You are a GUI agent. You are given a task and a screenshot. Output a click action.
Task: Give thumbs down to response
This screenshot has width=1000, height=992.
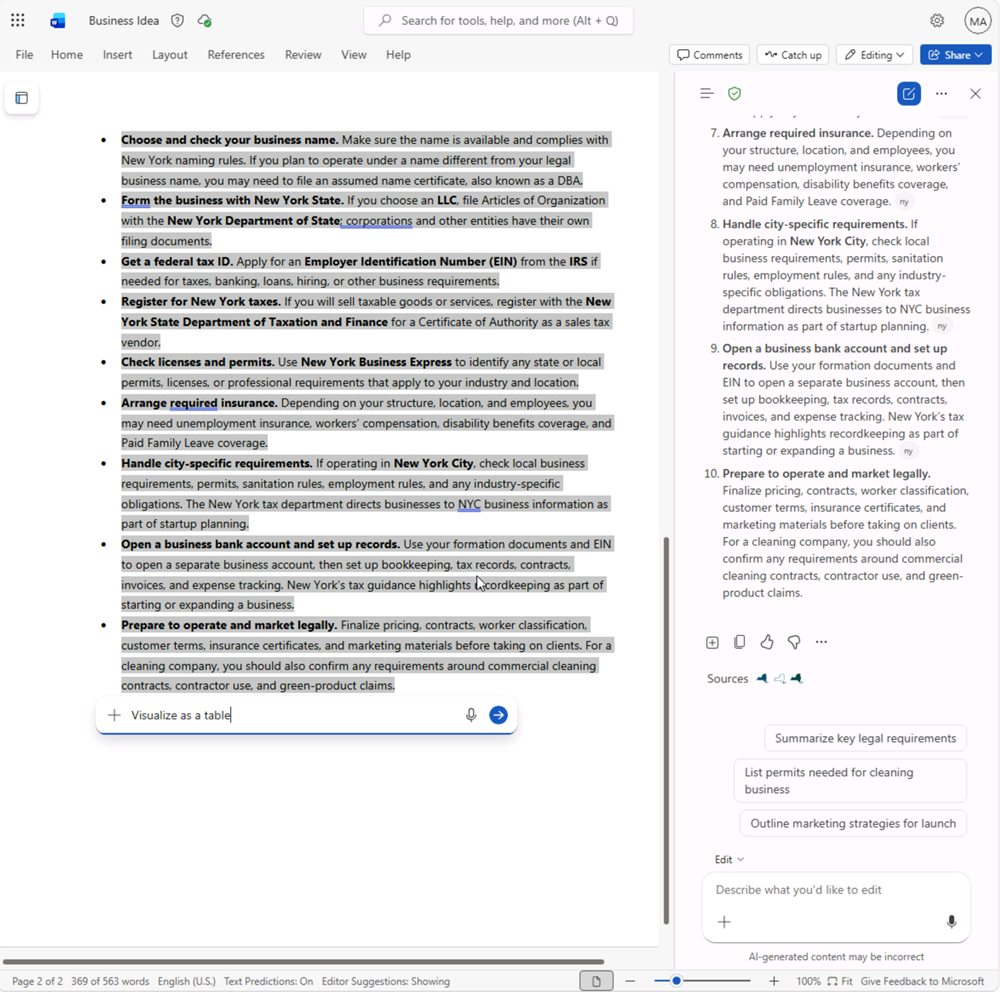[x=794, y=642]
